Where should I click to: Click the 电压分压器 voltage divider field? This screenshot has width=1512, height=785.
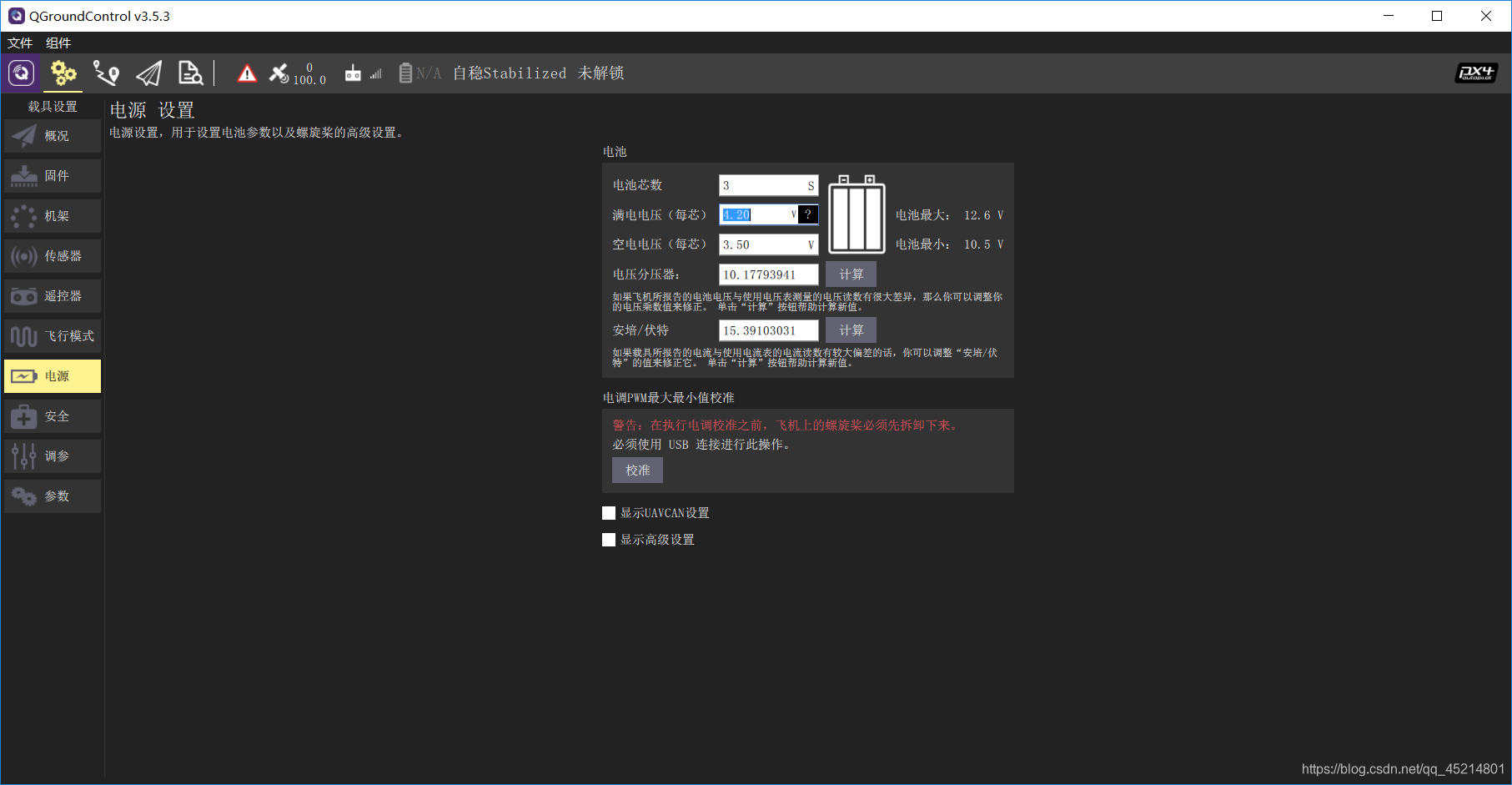pyautogui.click(x=768, y=274)
